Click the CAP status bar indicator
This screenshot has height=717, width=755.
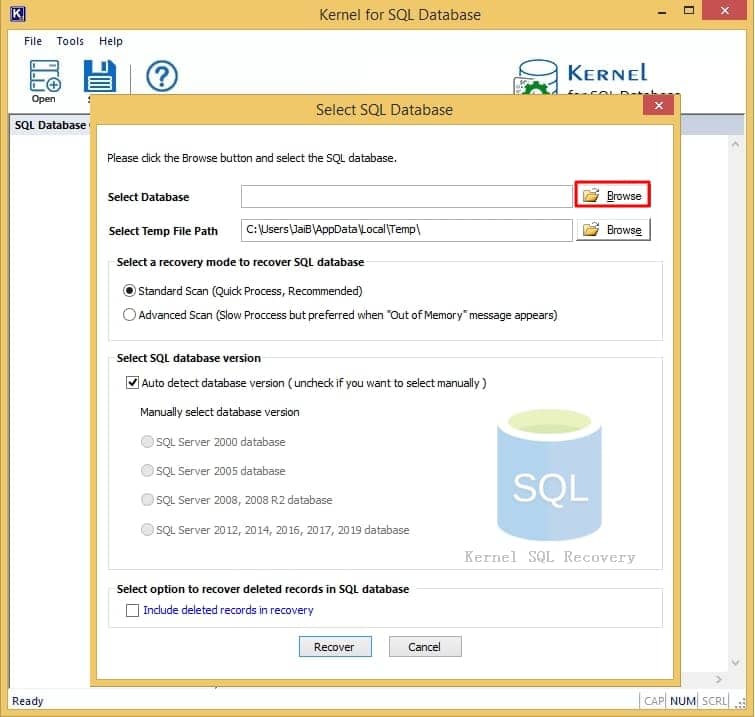(x=654, y=701)
